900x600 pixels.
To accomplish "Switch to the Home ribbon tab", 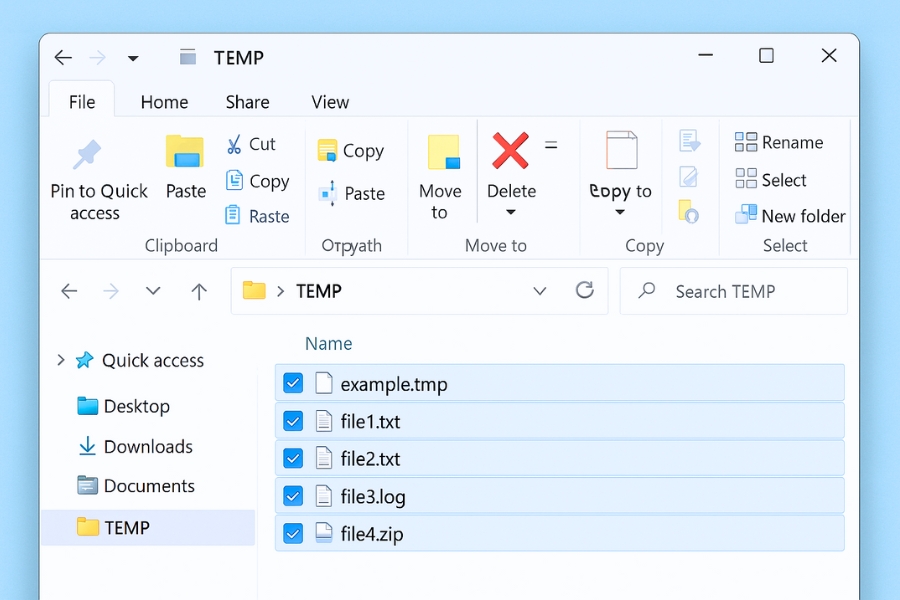I will [x=164, y=102].
